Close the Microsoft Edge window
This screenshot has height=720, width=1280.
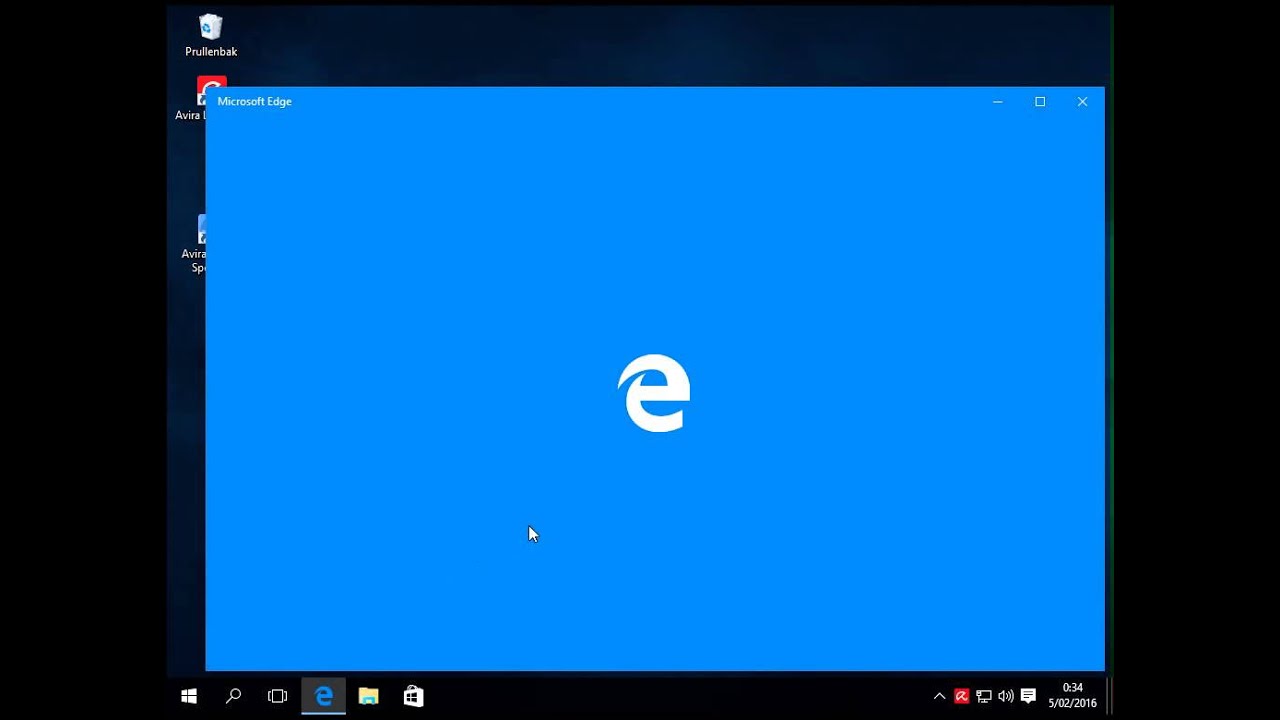[1082, 102]
